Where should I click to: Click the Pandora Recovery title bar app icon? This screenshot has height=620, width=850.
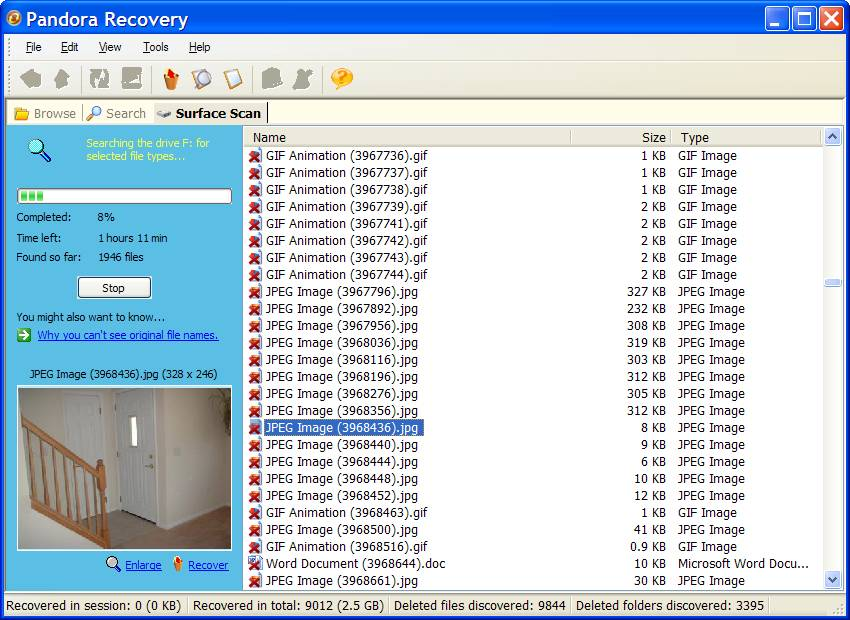pyautogui.click(x=14, y=19)
